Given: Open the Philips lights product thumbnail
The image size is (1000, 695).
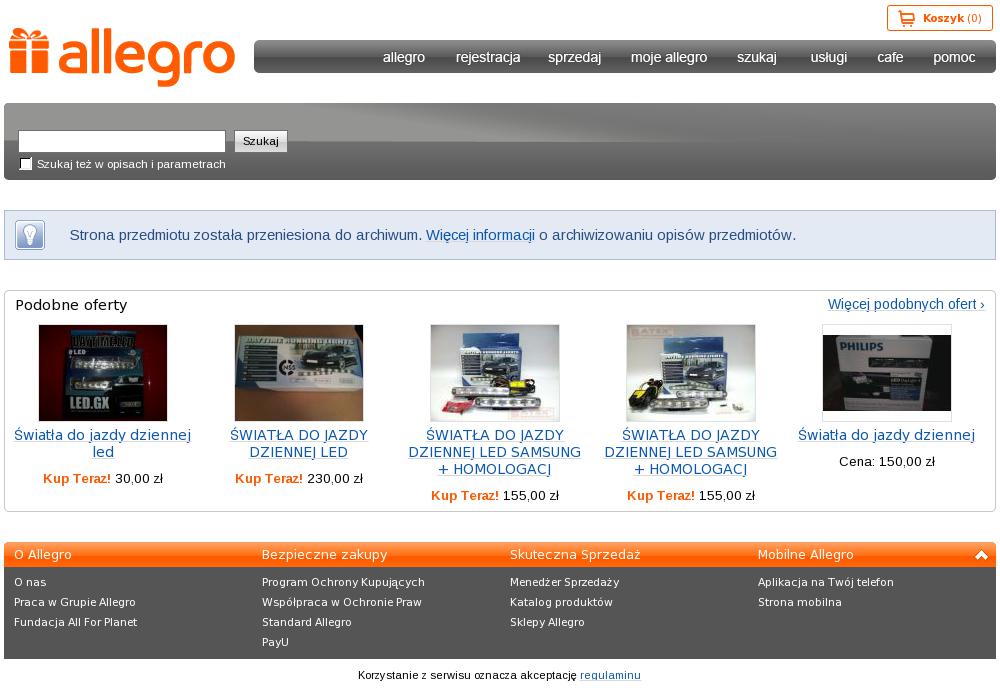Looking at the screenshot, I should [x=886, y=373].
